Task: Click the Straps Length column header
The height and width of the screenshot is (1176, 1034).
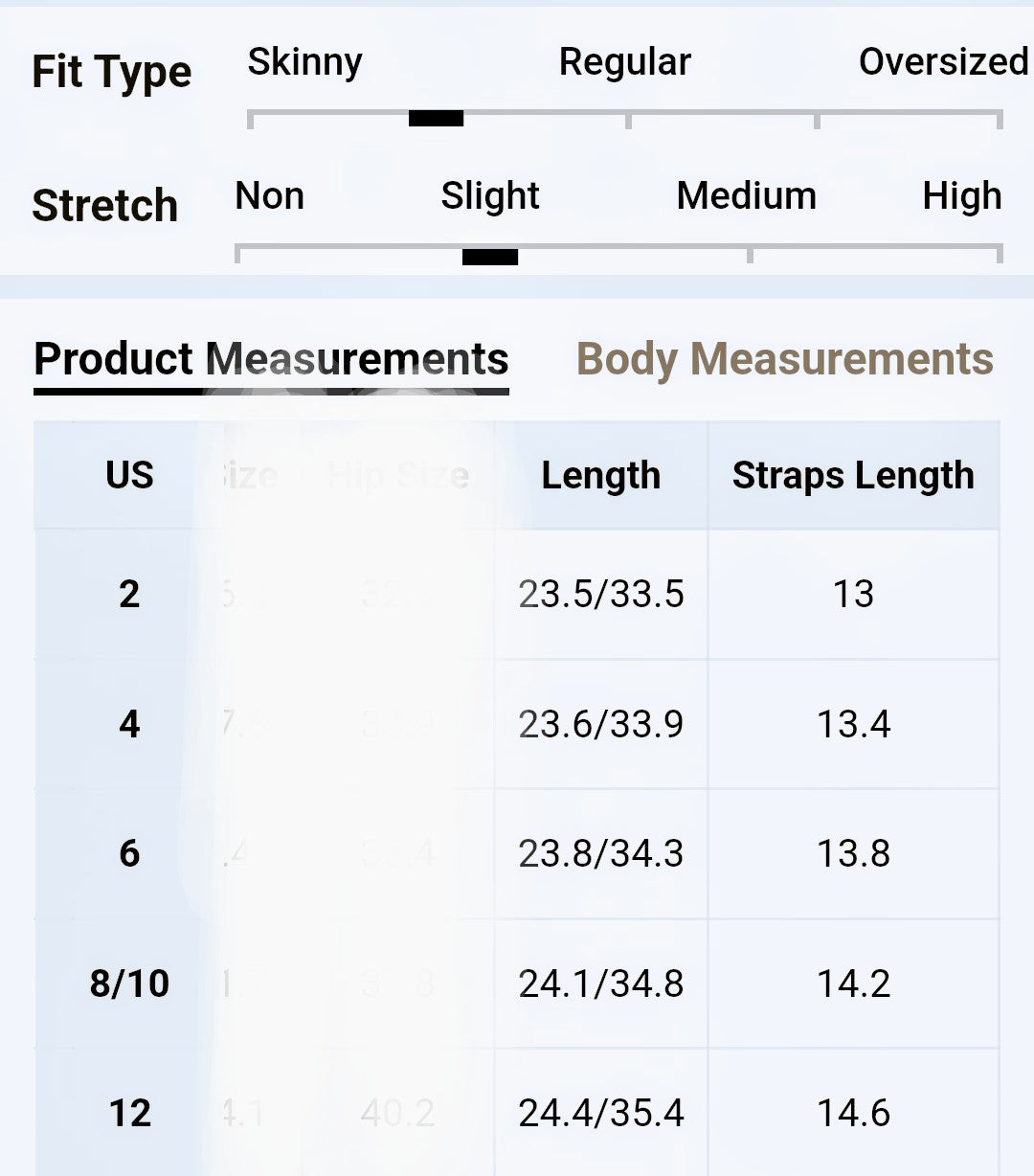Action: click(x=853, y=476)
